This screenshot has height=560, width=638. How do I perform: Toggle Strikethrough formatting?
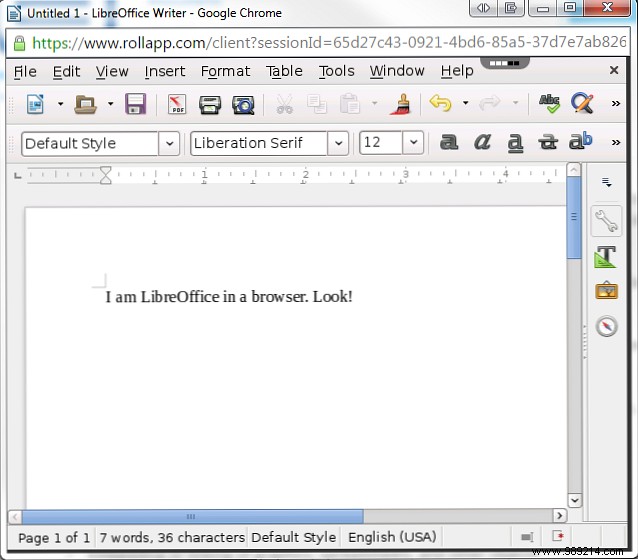(548, 142)
